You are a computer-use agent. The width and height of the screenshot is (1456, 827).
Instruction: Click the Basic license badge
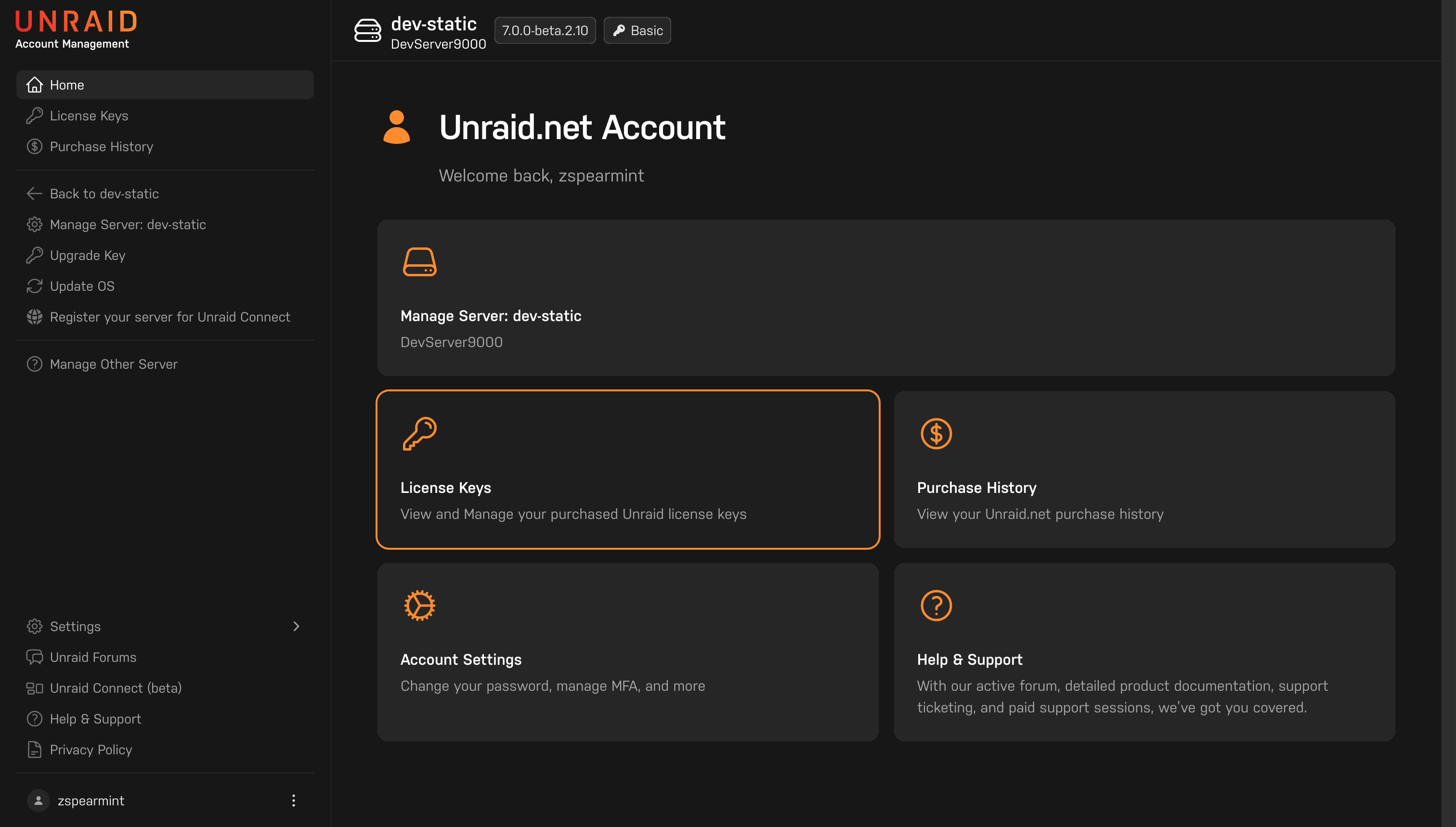point(637,30)
